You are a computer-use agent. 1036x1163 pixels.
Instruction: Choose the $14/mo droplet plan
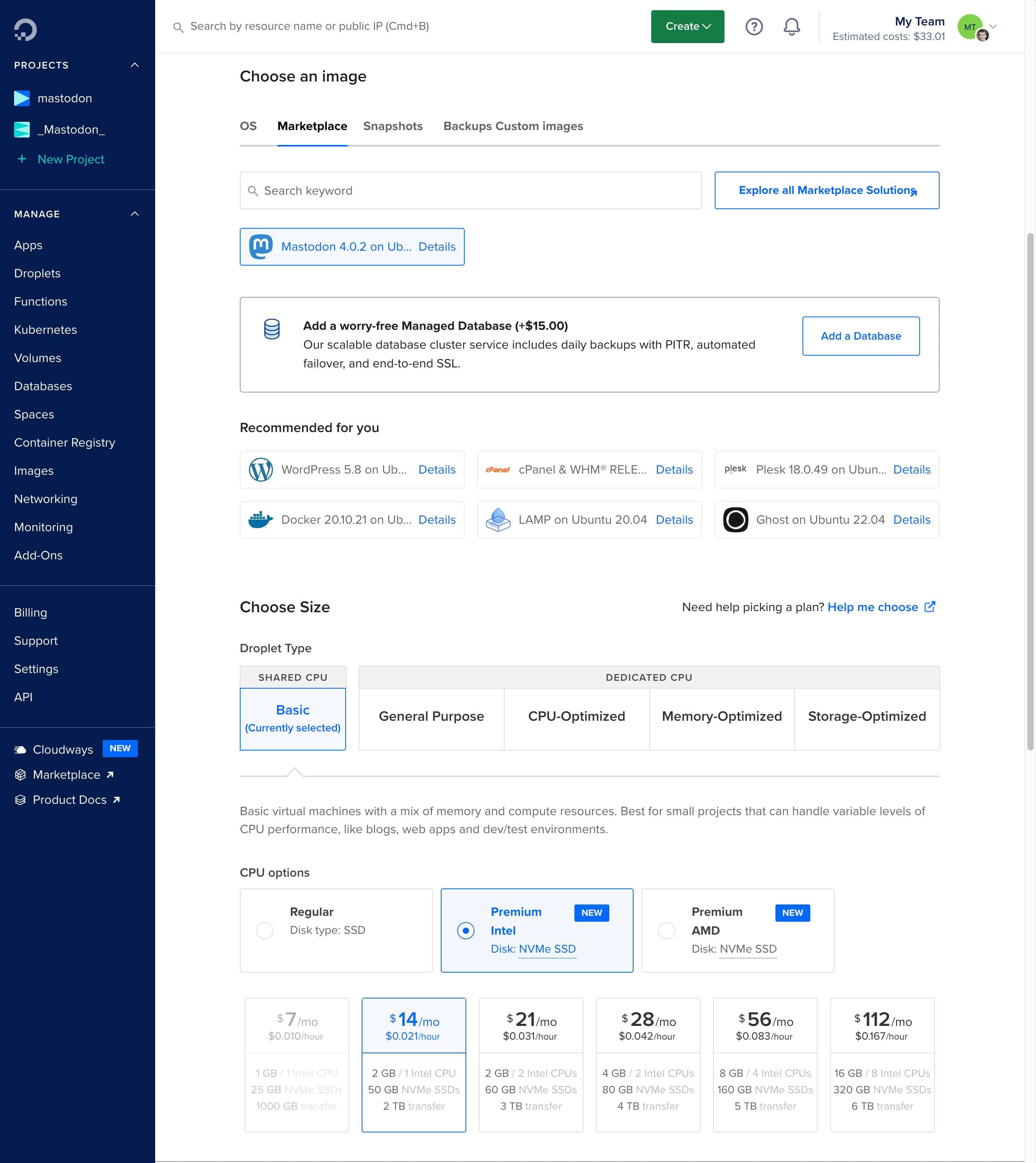[414, 1065]
